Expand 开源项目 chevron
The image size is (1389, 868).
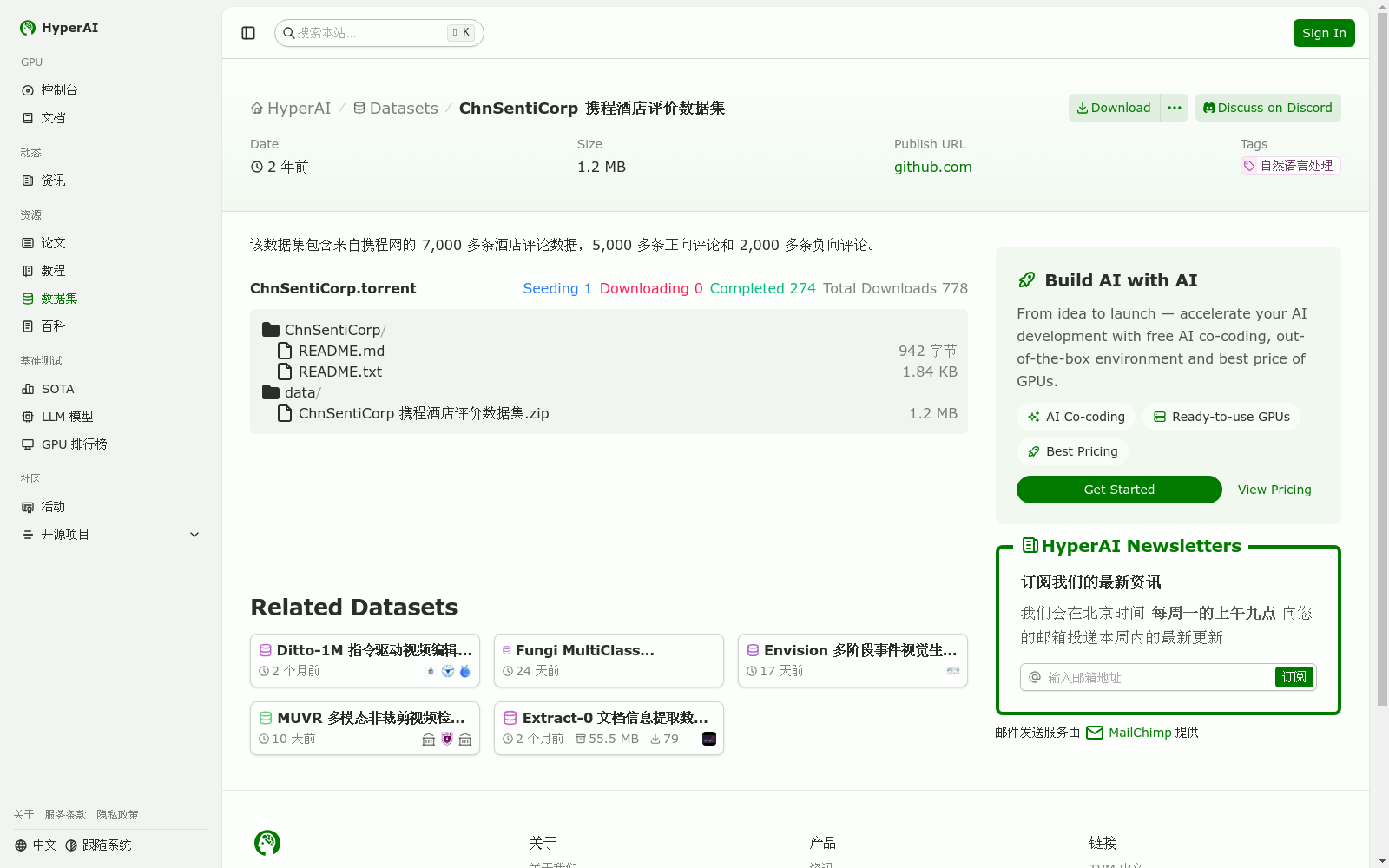point(194,535)
